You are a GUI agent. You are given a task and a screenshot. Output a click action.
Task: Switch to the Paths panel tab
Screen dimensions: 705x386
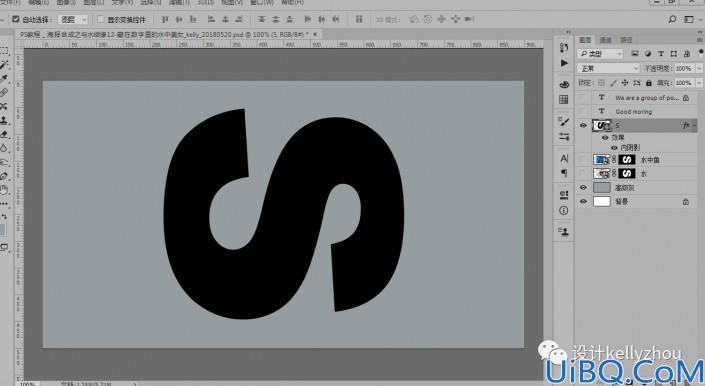click(626, 40)
